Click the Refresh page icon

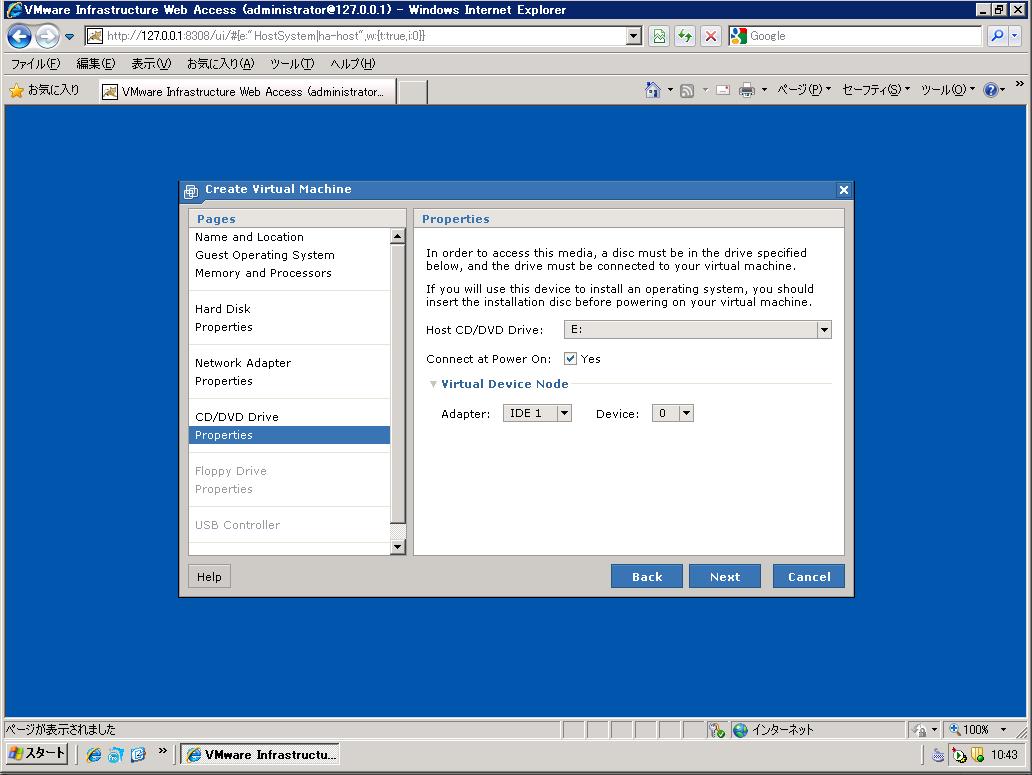(x=685, y=36)
